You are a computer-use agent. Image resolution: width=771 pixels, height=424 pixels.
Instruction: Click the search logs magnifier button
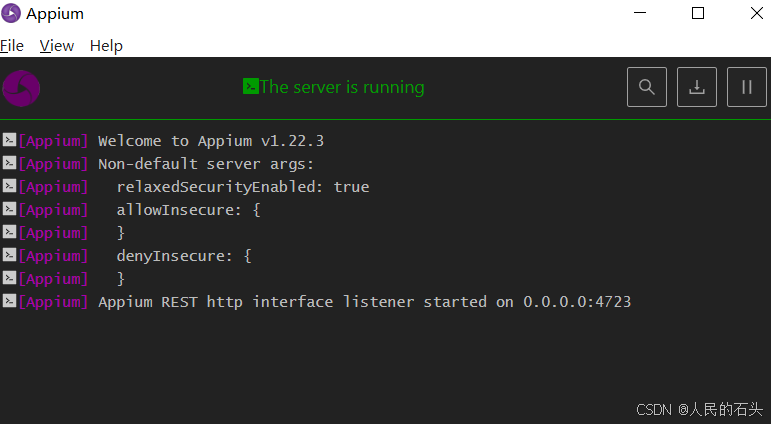pos(647,87)
